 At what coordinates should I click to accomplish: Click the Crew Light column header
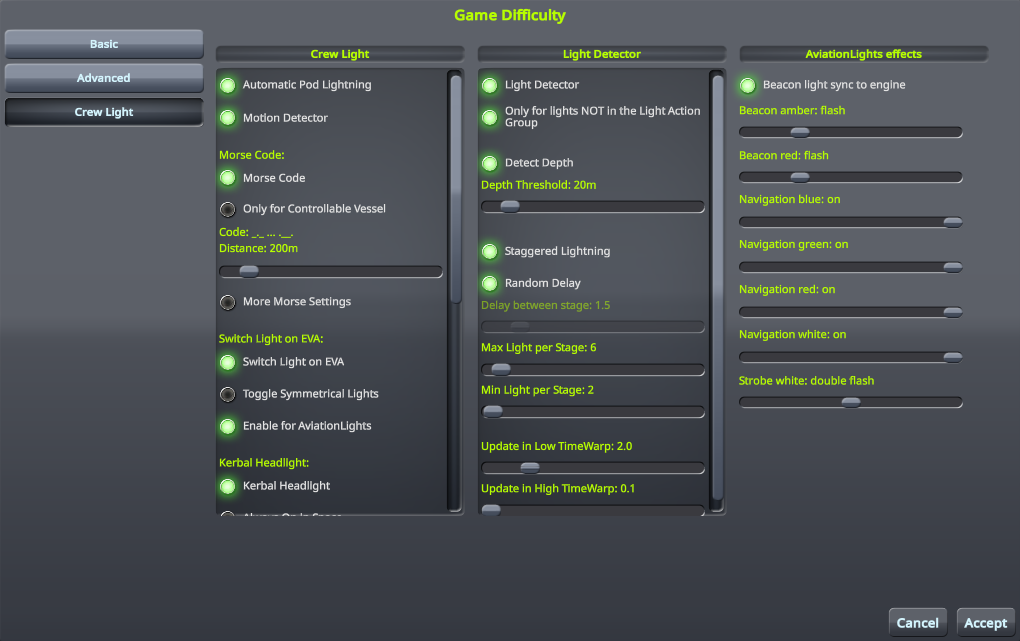(x=340, y=54)
